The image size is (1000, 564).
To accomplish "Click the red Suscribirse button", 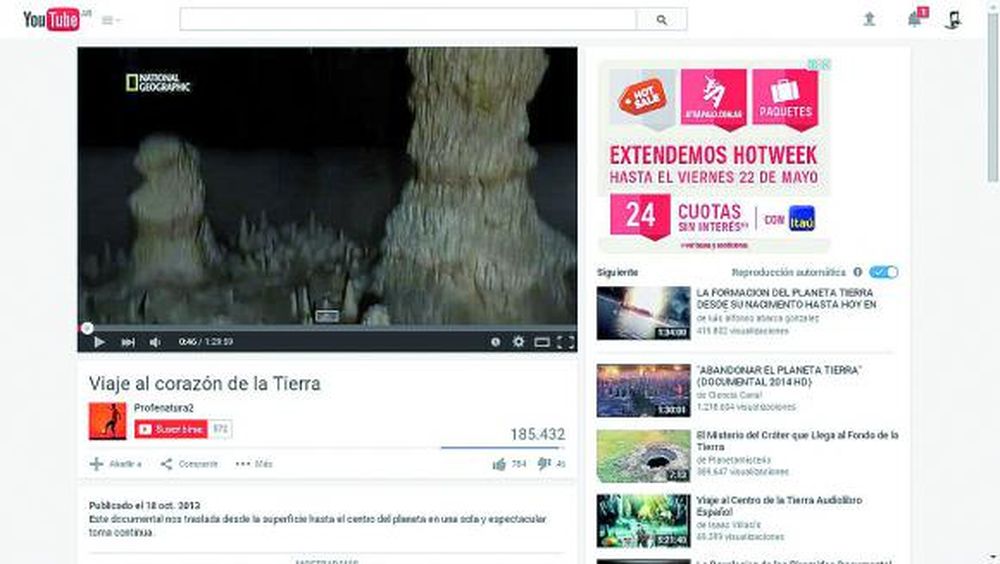I will coord(171,429).
